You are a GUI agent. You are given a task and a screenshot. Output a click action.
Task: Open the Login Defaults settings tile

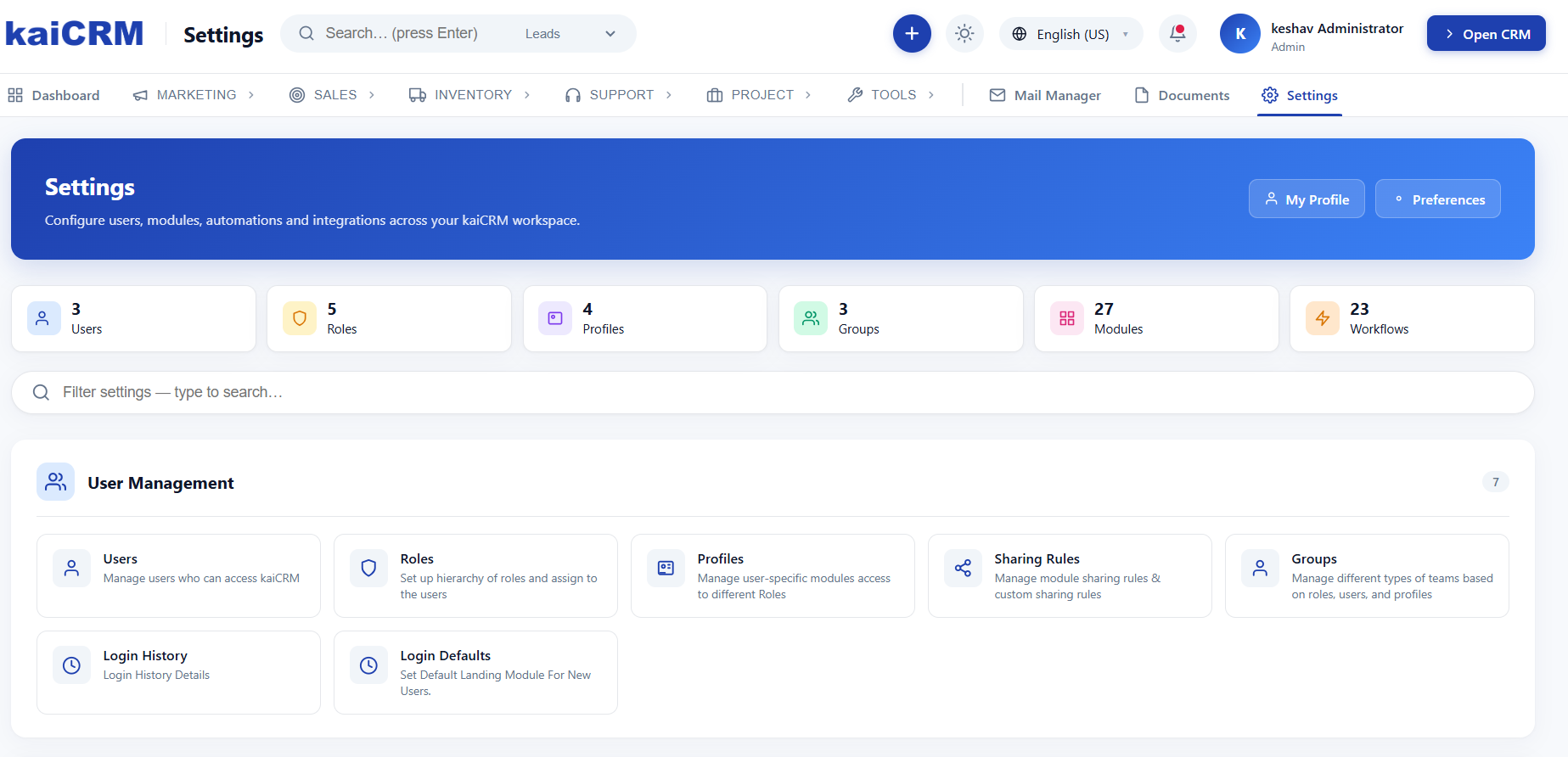point(475,672)
